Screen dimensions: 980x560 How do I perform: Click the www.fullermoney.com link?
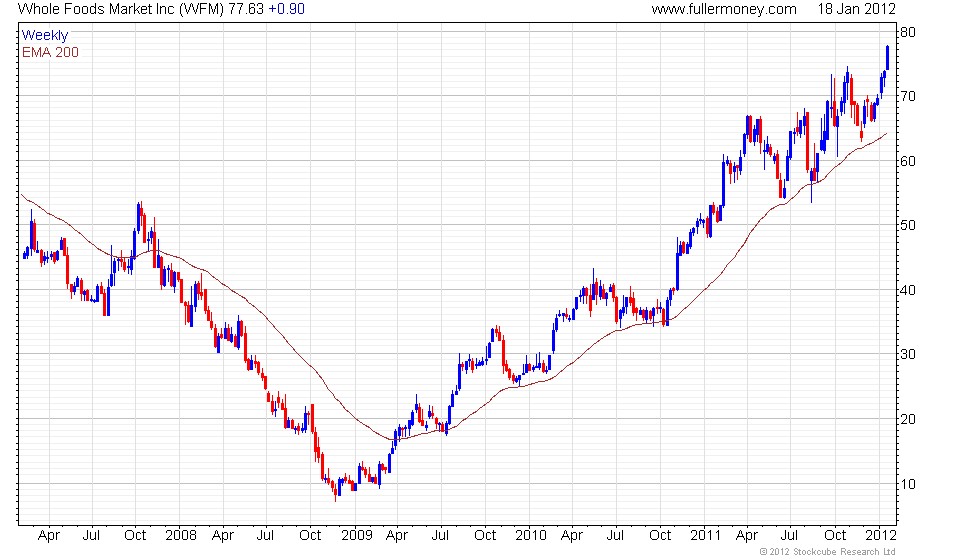pyautogui.click(x=724, y=9)
